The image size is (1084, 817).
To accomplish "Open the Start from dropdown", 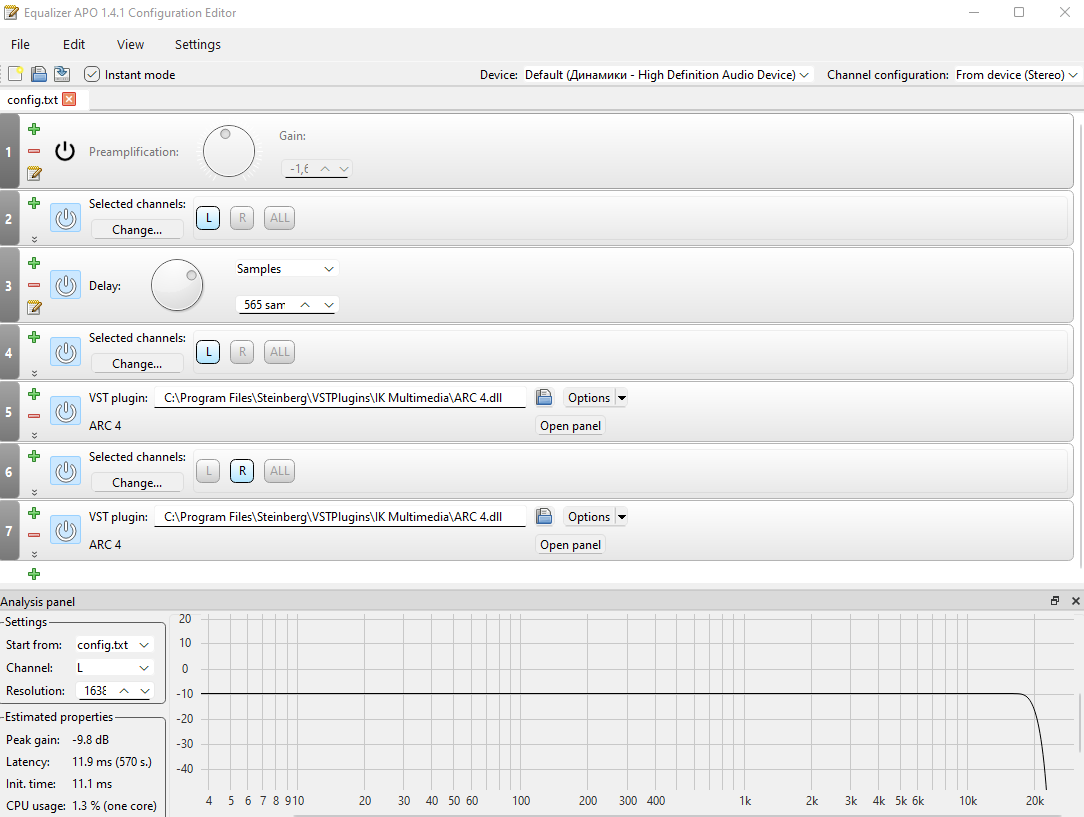I will click(x=113, y=644).
